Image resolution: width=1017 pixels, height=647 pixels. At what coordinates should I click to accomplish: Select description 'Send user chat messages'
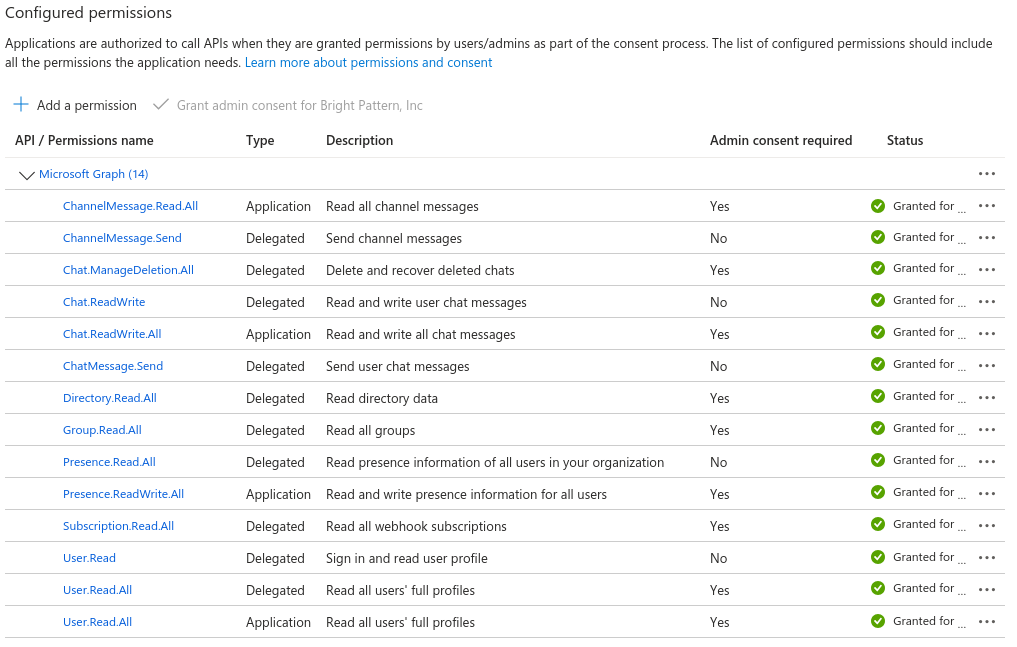pos(398,366)
